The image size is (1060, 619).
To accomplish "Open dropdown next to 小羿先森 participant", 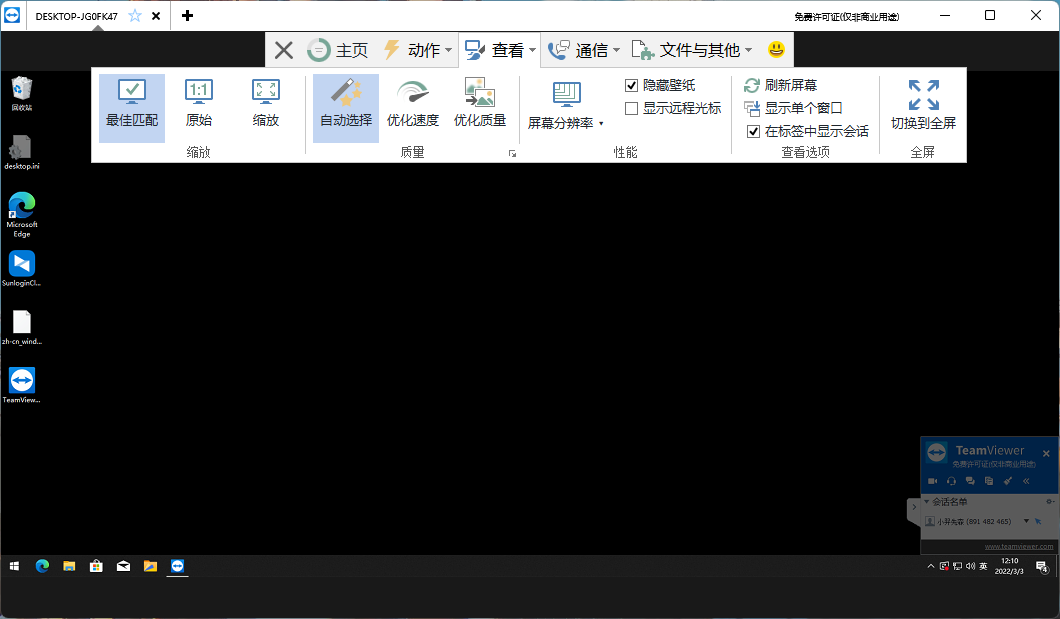I will click(1026, 521).
